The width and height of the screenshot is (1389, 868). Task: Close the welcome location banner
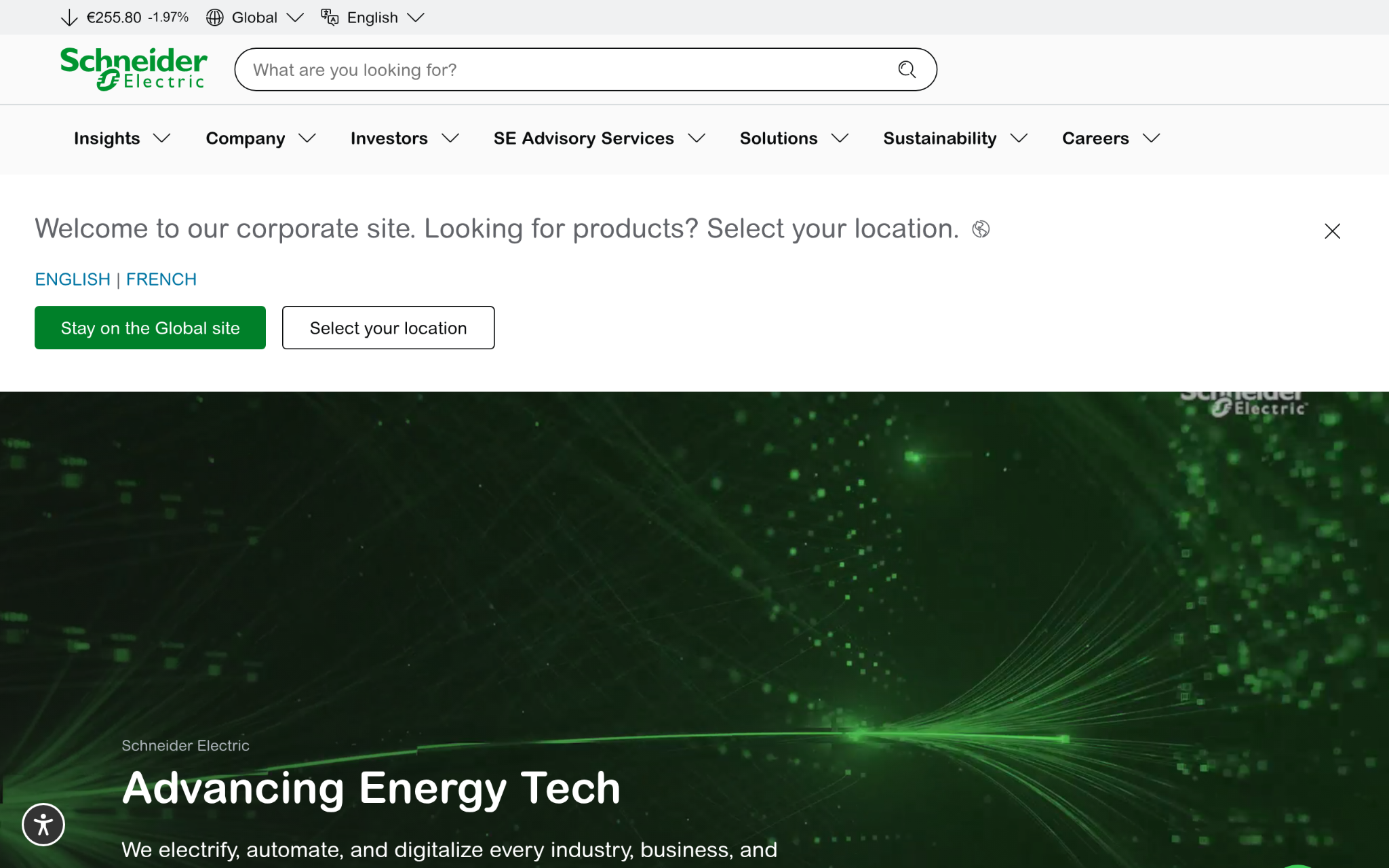[1332, 231]
